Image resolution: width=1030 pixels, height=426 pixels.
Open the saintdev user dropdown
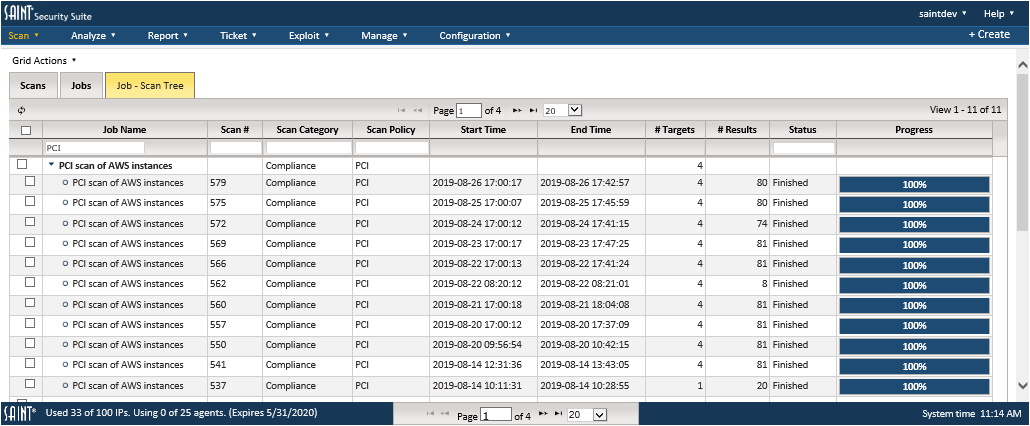[943, 14]
